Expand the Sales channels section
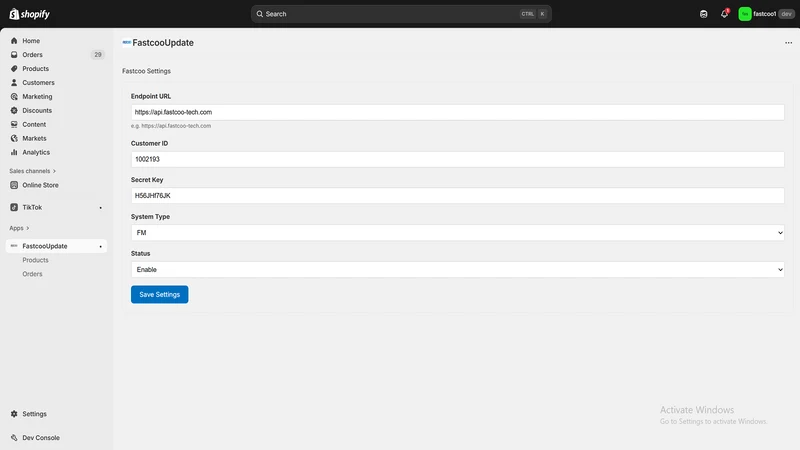The height and width of the screenshot is (450, 800). pyautogui.click(x=33, y=171)
